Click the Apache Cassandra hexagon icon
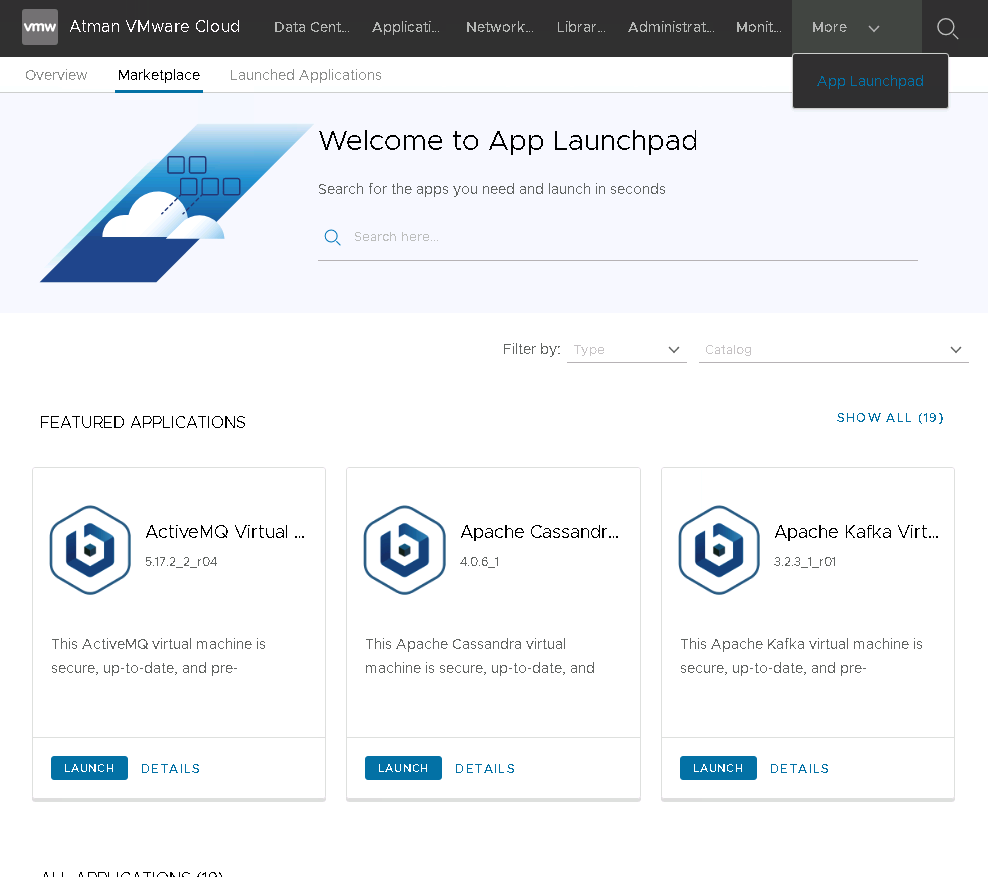988x877 pixels. (404, 550)
